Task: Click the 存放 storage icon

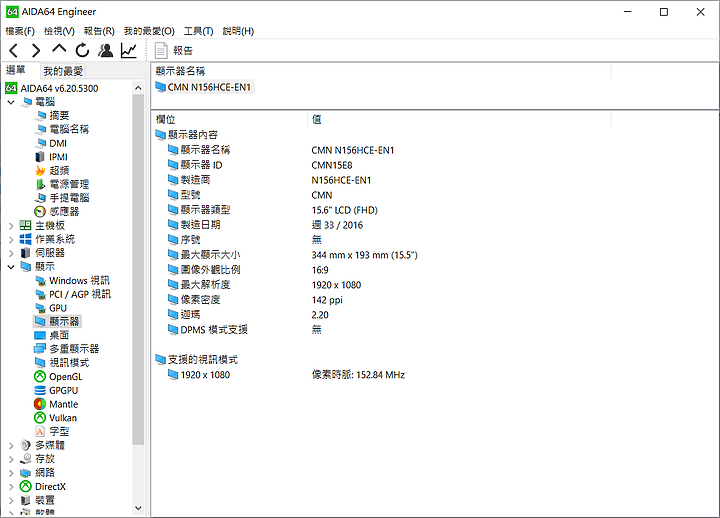Action: tap(26, 459)
